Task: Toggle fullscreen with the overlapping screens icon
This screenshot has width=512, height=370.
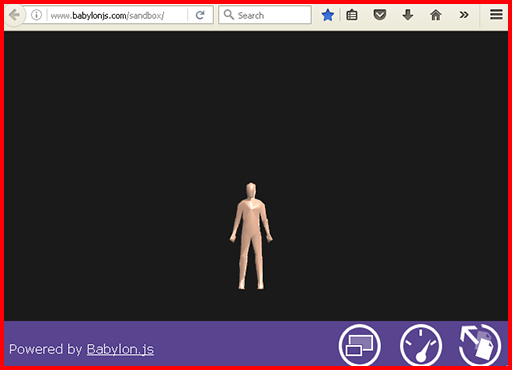Action: [360, 345]
